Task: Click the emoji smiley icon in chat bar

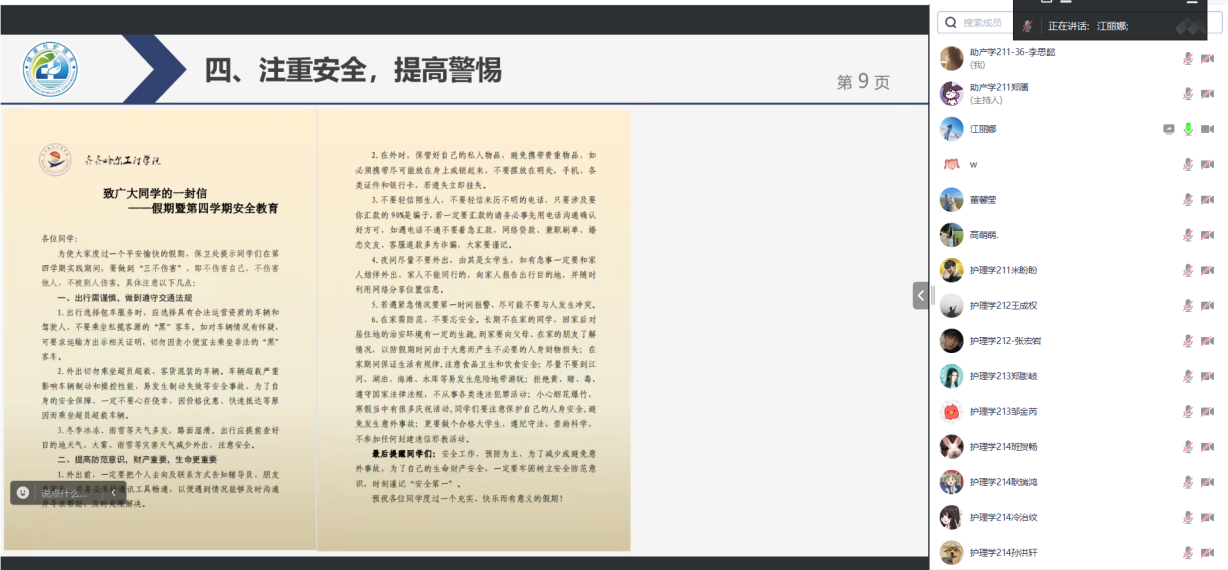Action: (x=23, y=493)
